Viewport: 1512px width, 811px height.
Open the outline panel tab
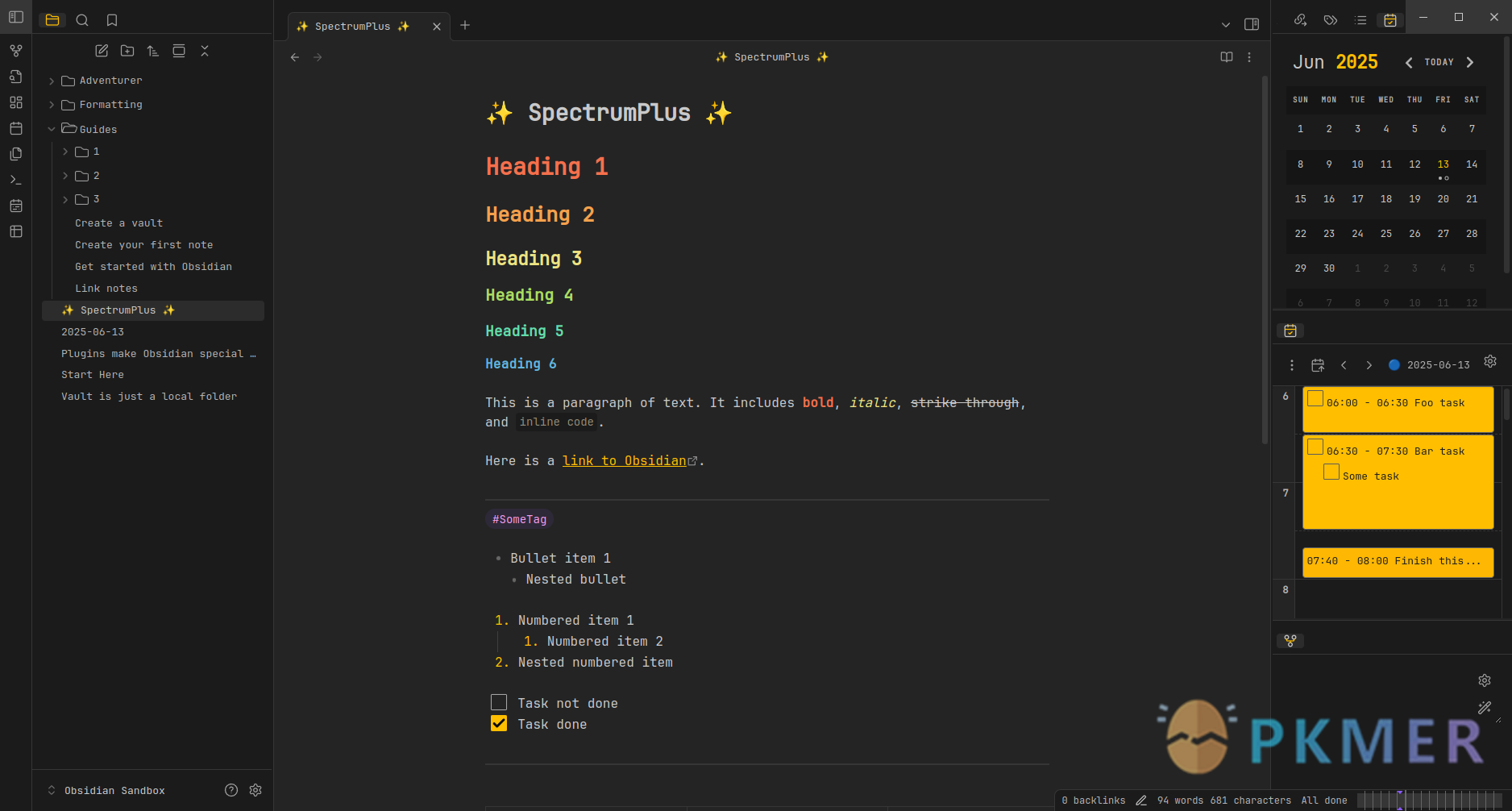(x=1360, y=20)
